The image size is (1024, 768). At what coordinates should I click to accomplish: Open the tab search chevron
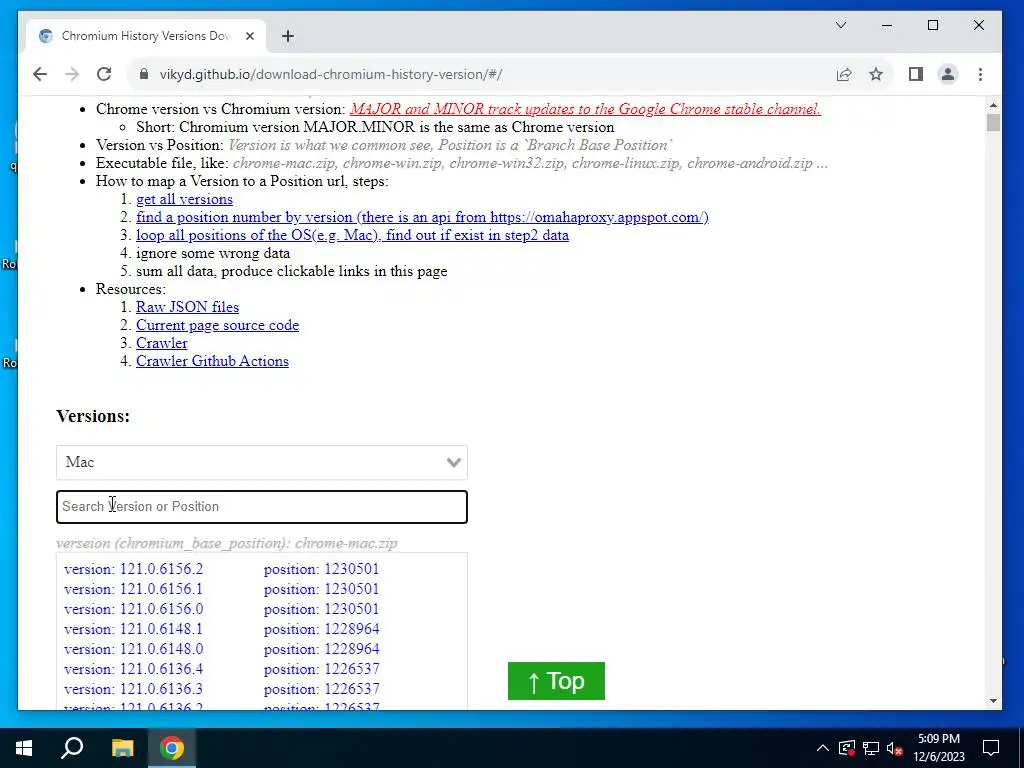pos(841,25)
